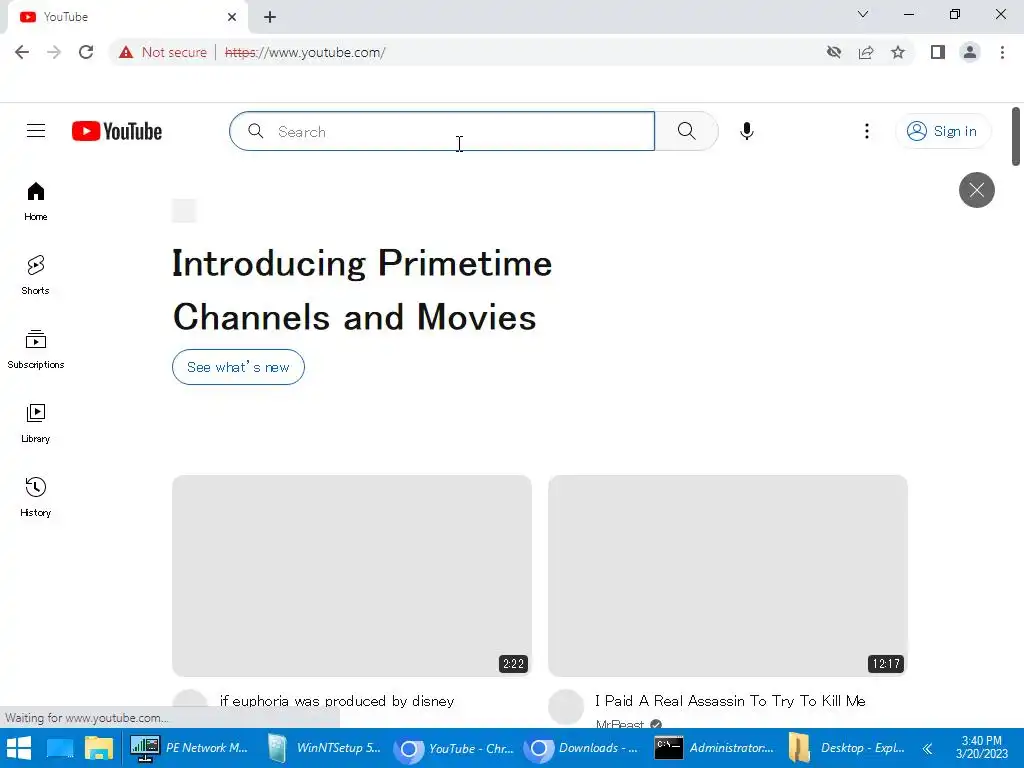The height and width of the screenshot is (768, 1024).
Task: Switch to WinNTSetup taskbar item
Action: click(x=325, y=748)
